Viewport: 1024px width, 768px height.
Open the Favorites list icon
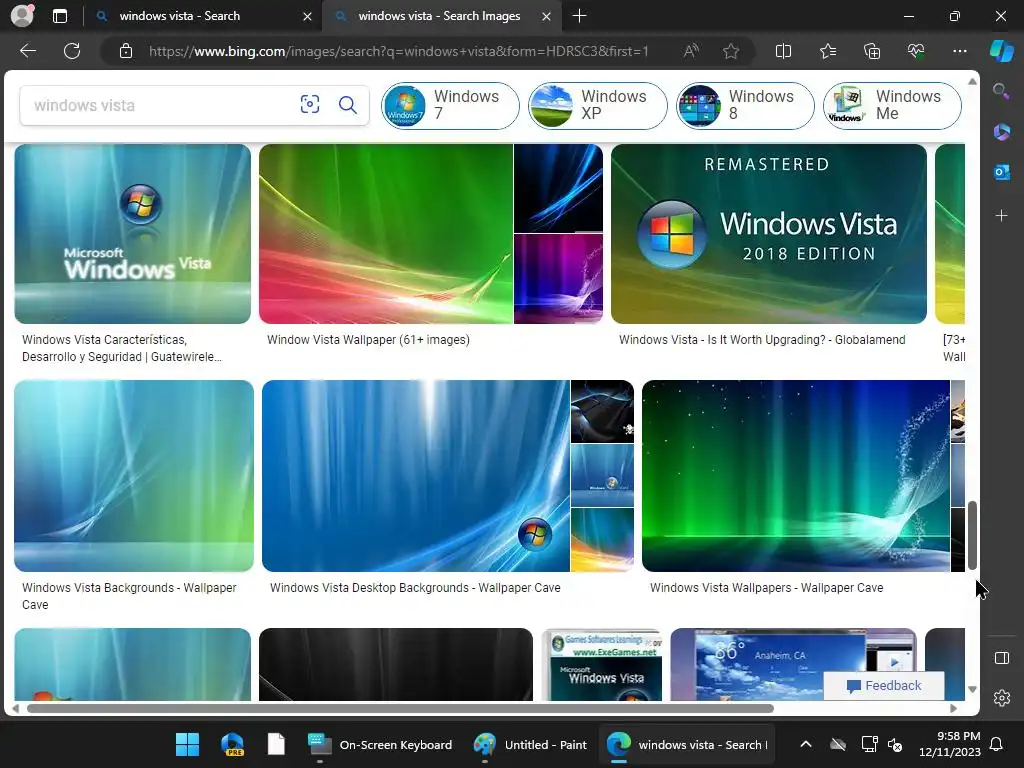point(827,51)
